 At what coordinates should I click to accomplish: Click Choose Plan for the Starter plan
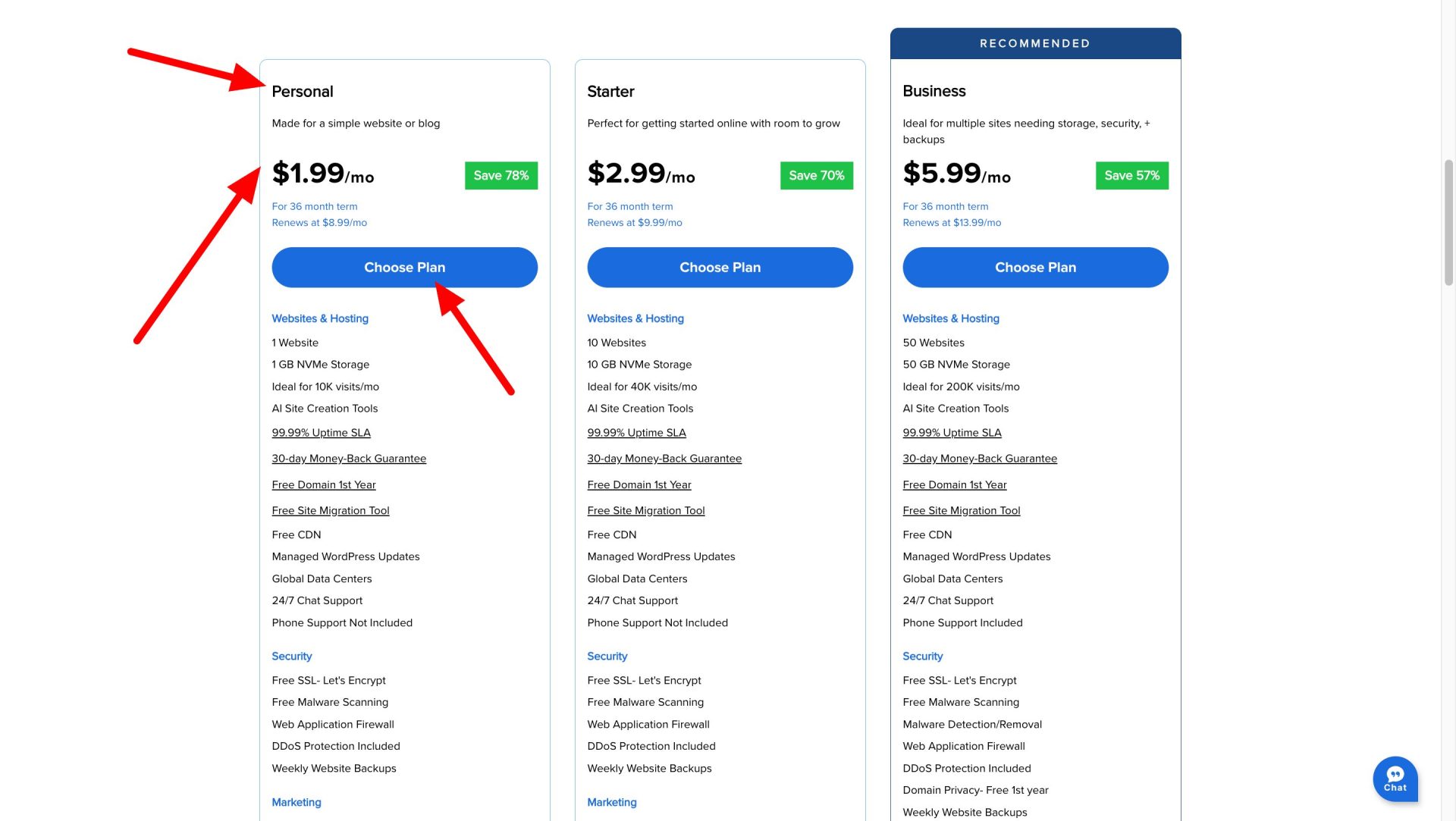point(720,267)
